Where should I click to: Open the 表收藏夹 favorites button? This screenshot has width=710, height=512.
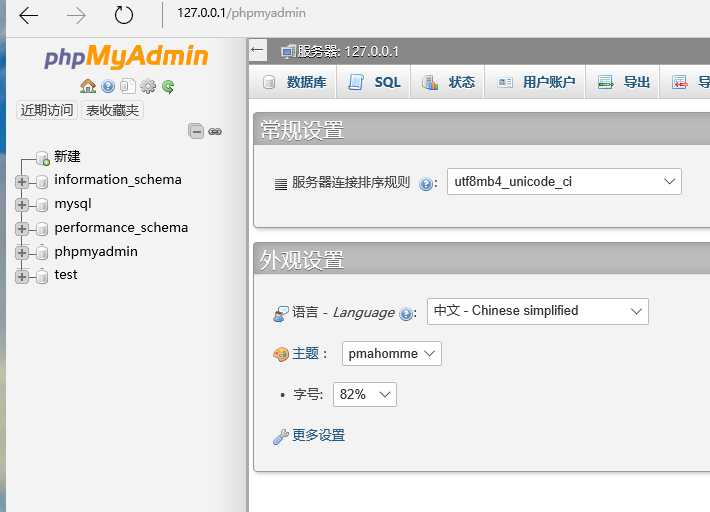pyautogui.click(x=112, y=110)
